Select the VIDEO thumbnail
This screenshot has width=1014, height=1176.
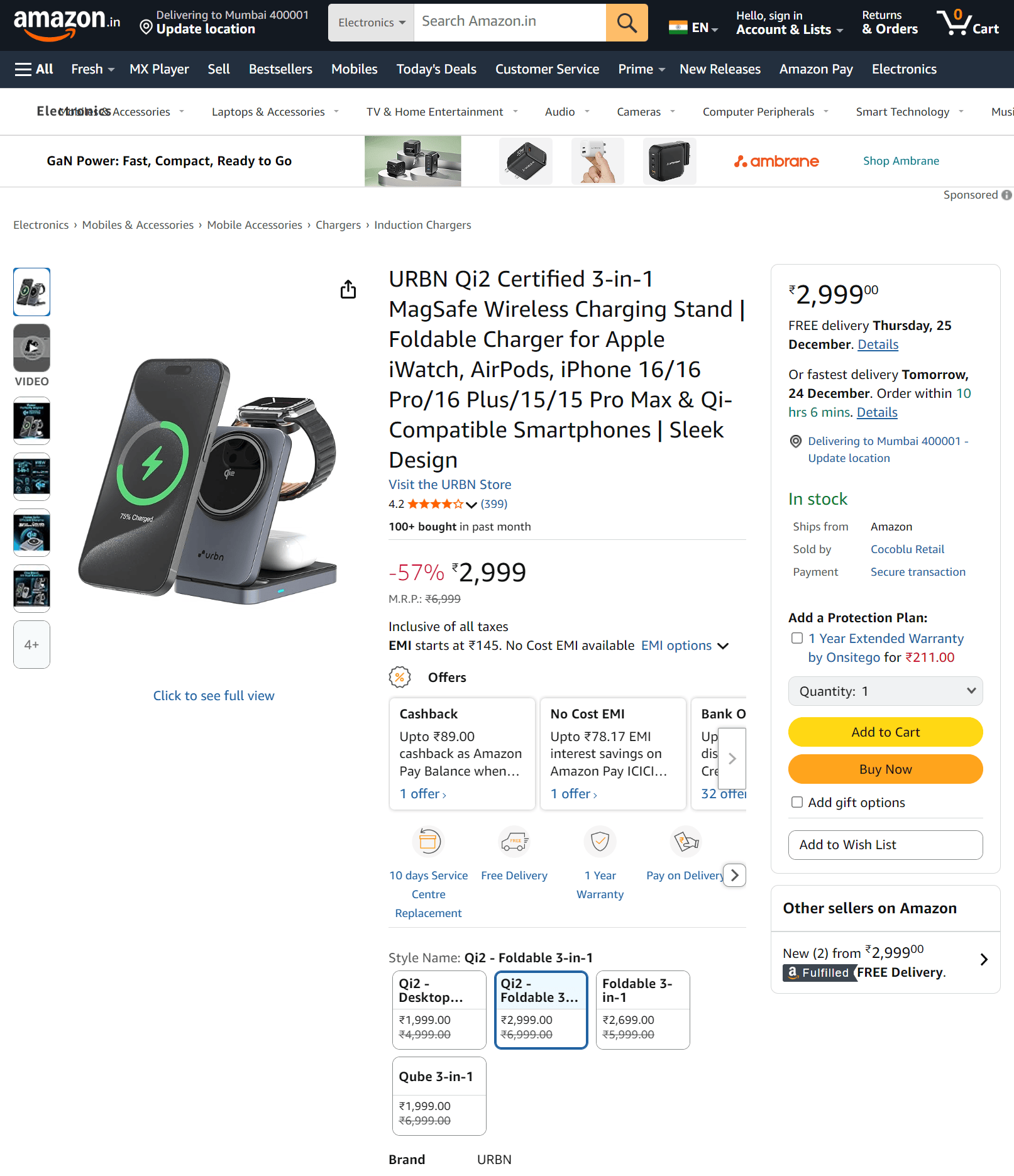click(x=31, y=349)
